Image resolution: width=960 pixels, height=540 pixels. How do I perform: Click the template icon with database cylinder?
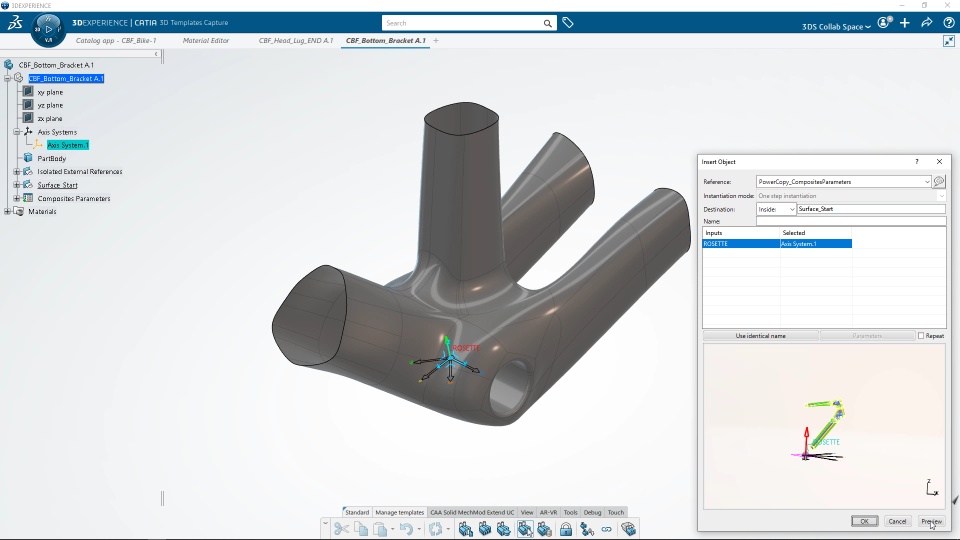click(x=544, y=529)
